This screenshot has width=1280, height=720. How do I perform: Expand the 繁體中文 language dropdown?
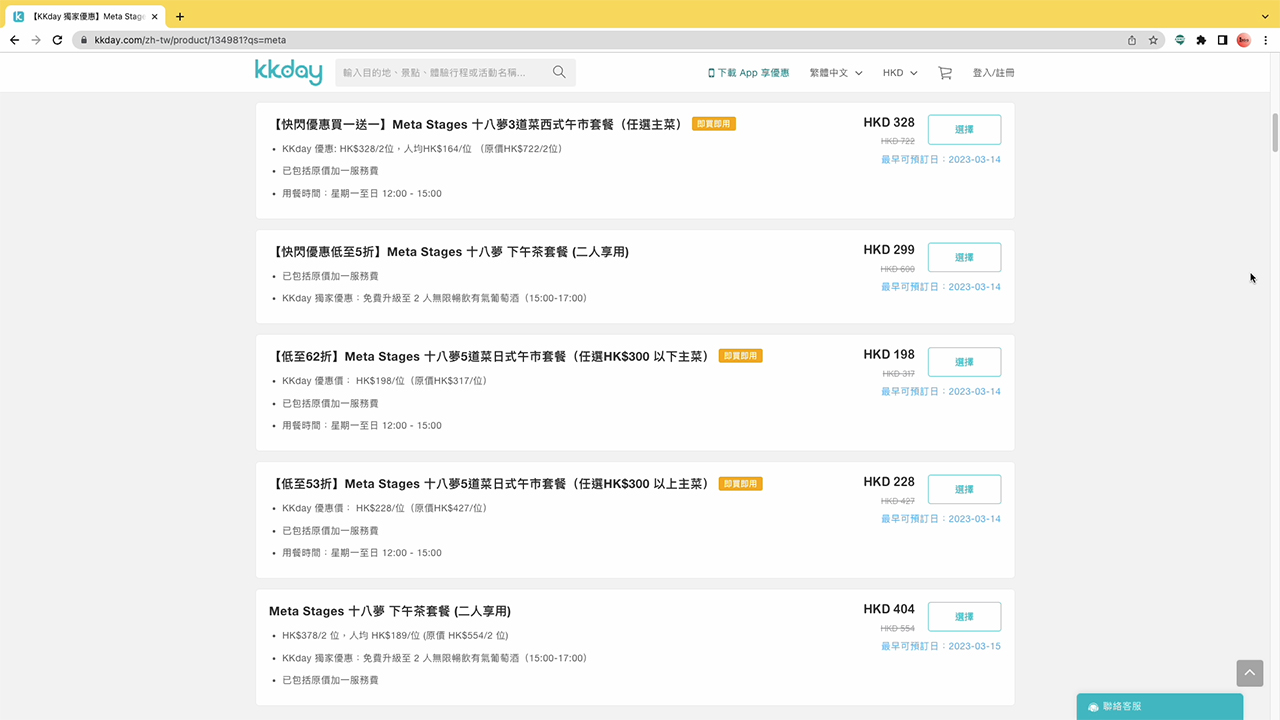point(836,73)
